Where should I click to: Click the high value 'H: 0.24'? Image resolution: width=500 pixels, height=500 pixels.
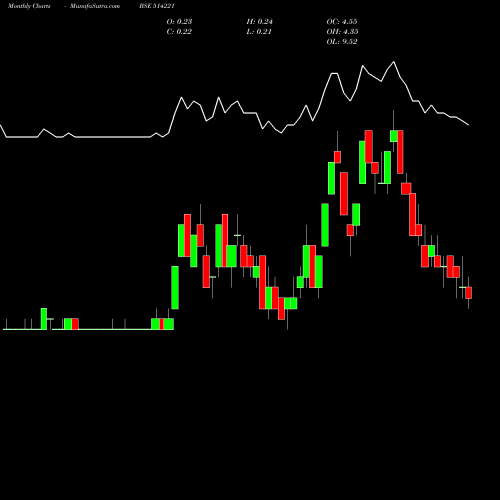(259, 22)
